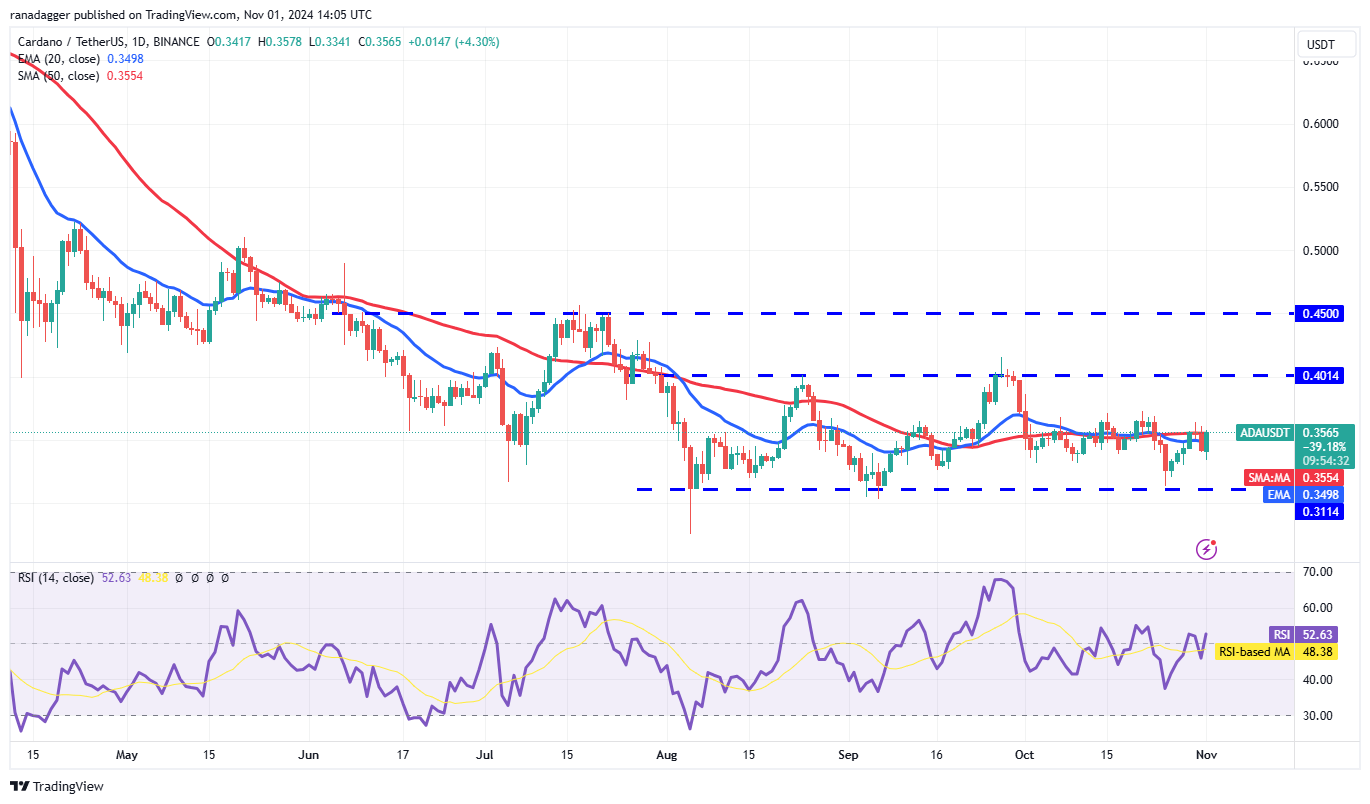Select the RSI (14, close) indicator legend
Viewport: 1370px width, 804px height.
[x=55, y=578]
